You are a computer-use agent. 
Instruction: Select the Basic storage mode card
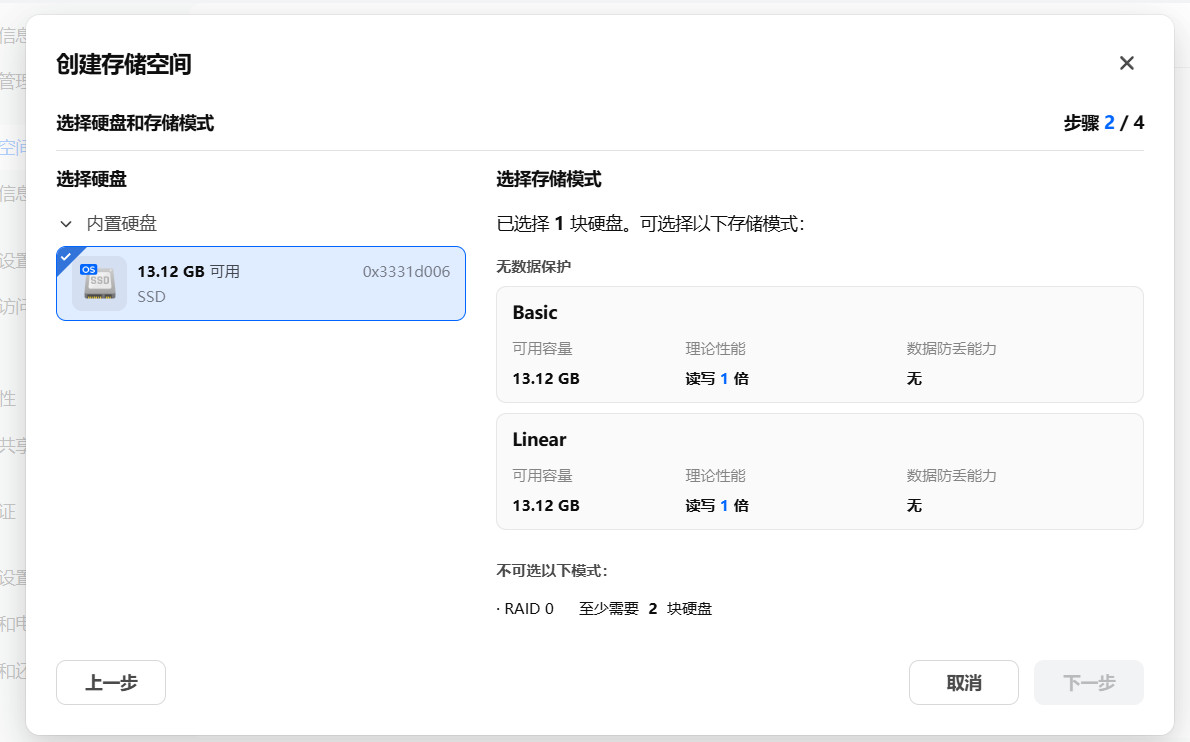coord(819,344)
